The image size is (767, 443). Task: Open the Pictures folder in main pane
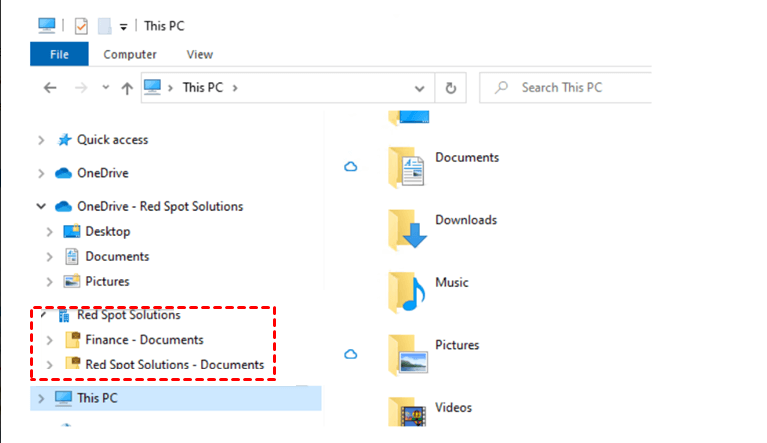pyautogui.click(x=408, y=354)
